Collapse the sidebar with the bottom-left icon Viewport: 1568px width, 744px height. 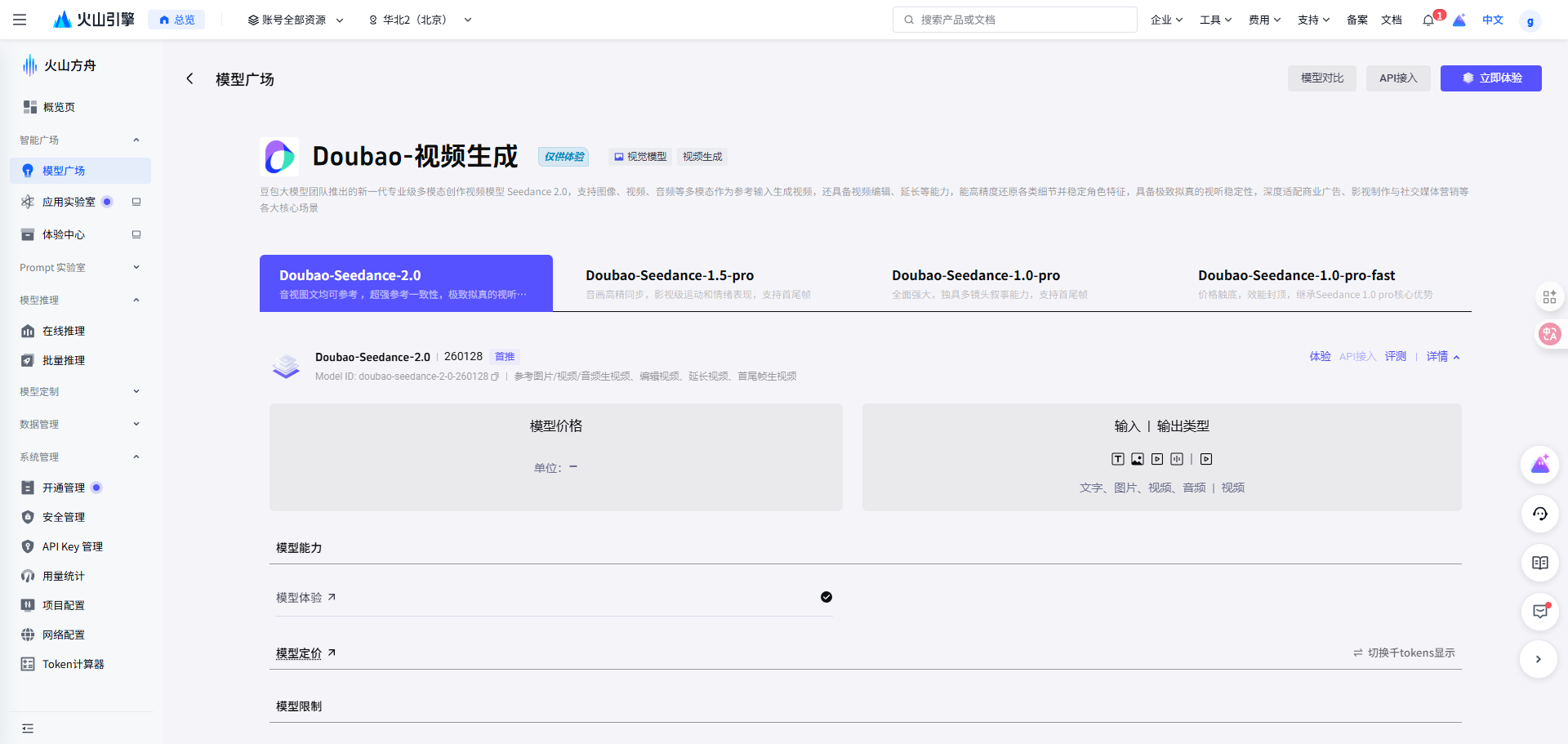(28, 728)
